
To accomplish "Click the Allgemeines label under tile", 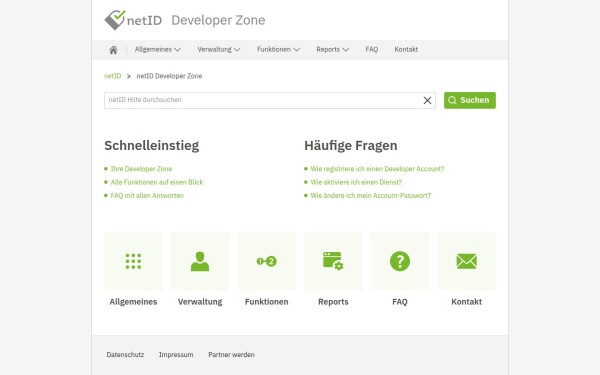I will pyautogui.click(x=133, y=302).
